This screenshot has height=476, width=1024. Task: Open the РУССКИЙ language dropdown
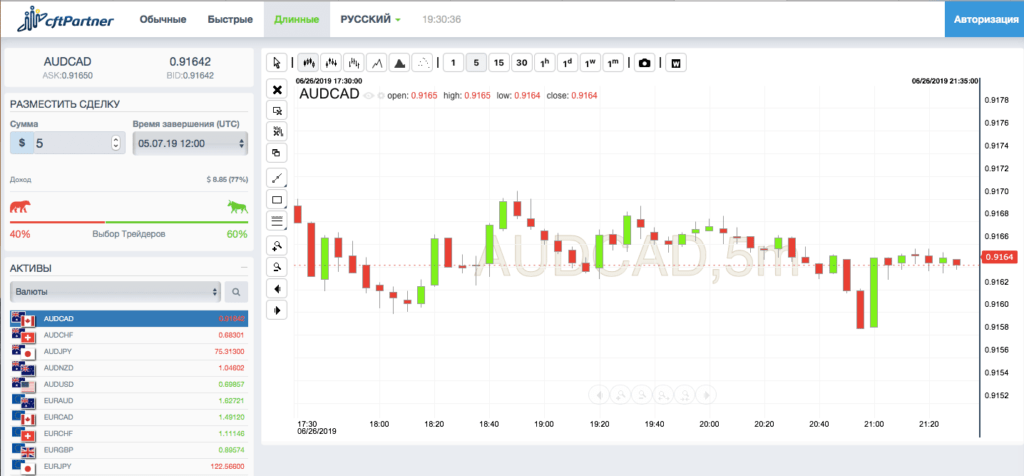(369, 19)
